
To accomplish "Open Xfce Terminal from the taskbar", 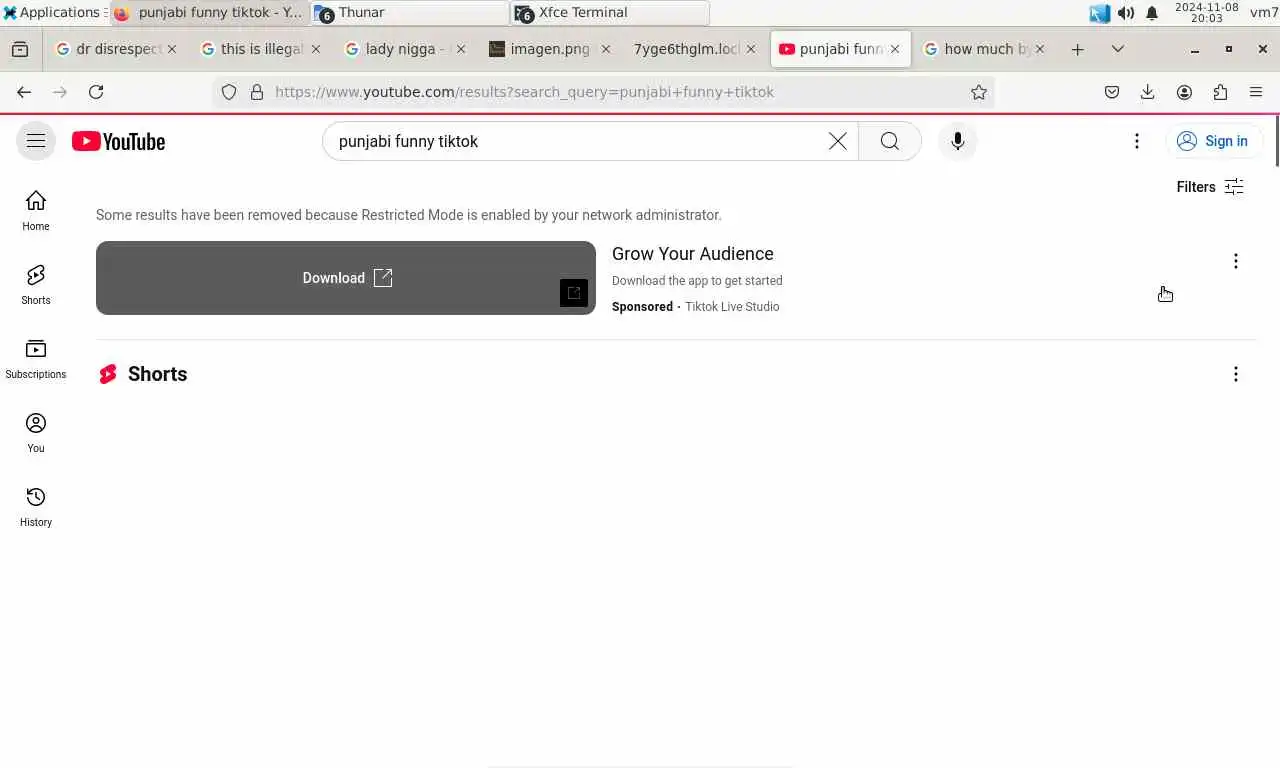I will (610, 13).
